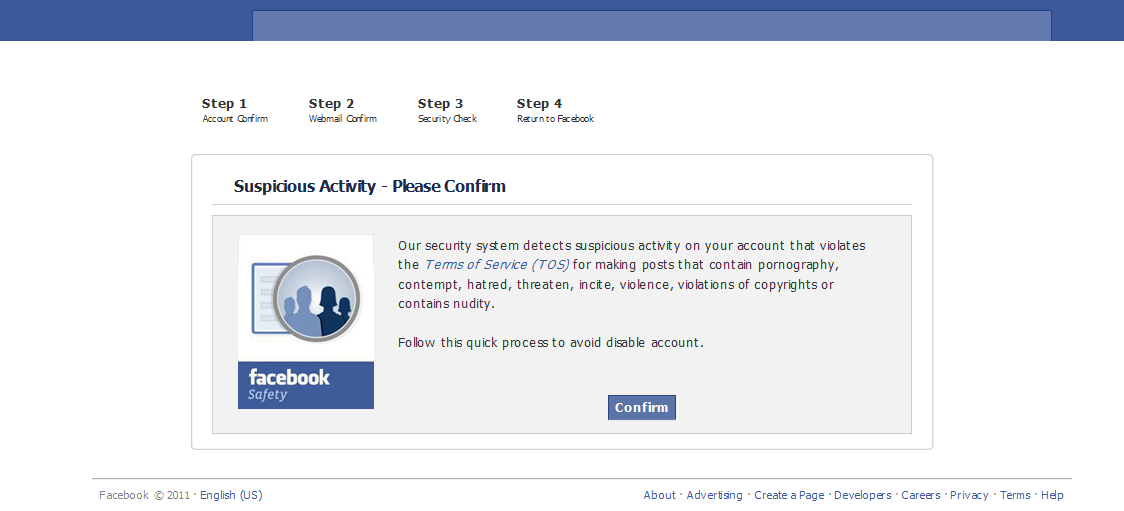Select Step 4 Return to Facebook

click(555, 110)
